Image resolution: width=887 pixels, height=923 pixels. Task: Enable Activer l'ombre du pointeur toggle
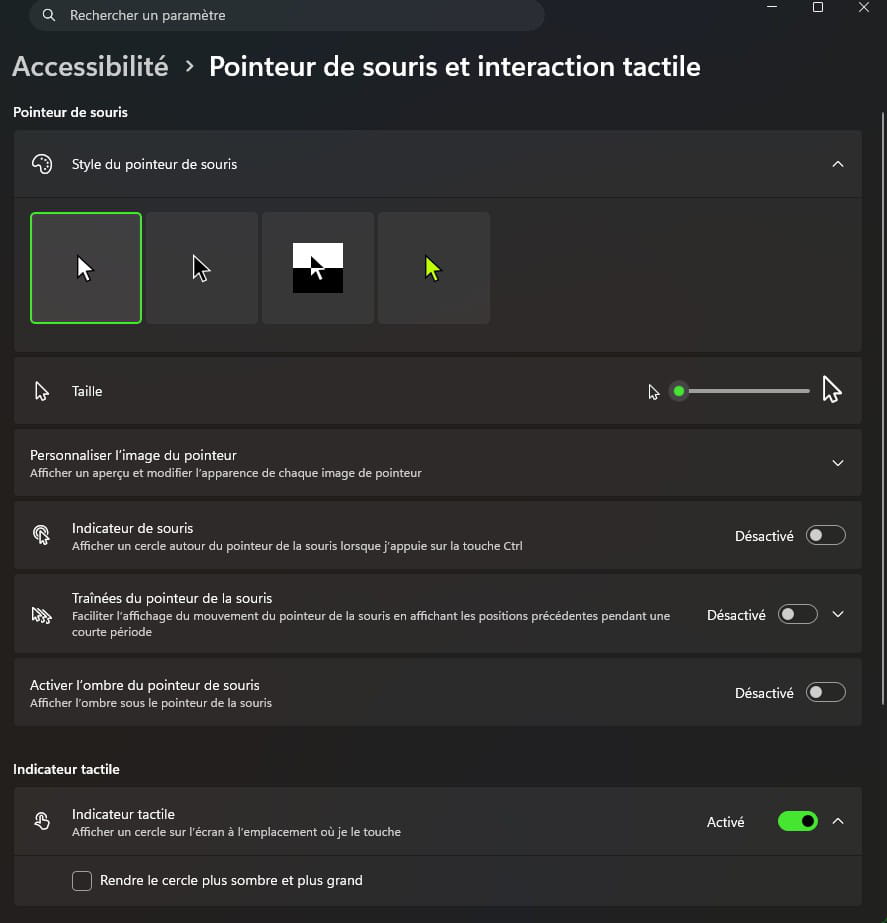point(825,692)
